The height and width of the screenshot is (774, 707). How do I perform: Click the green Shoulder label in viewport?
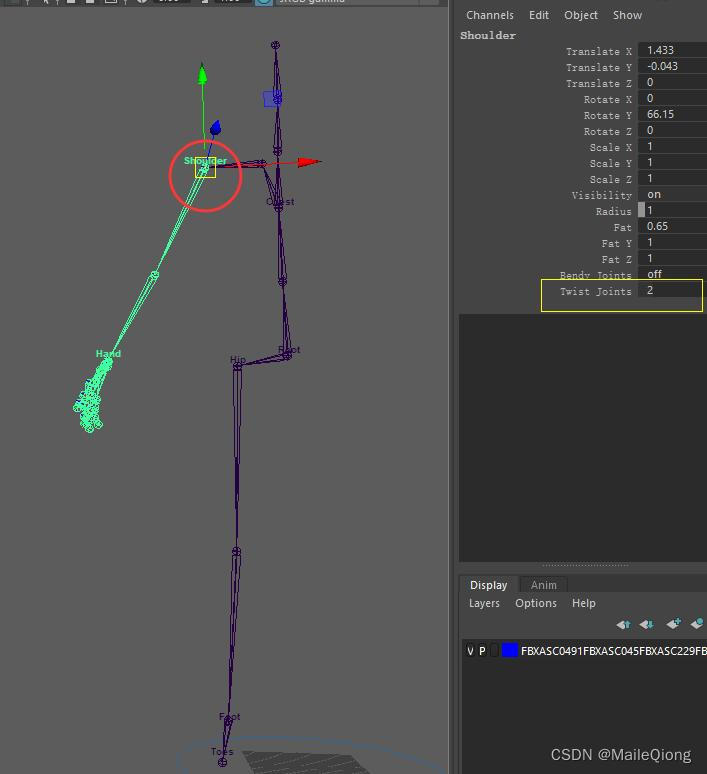pos(205,161)
